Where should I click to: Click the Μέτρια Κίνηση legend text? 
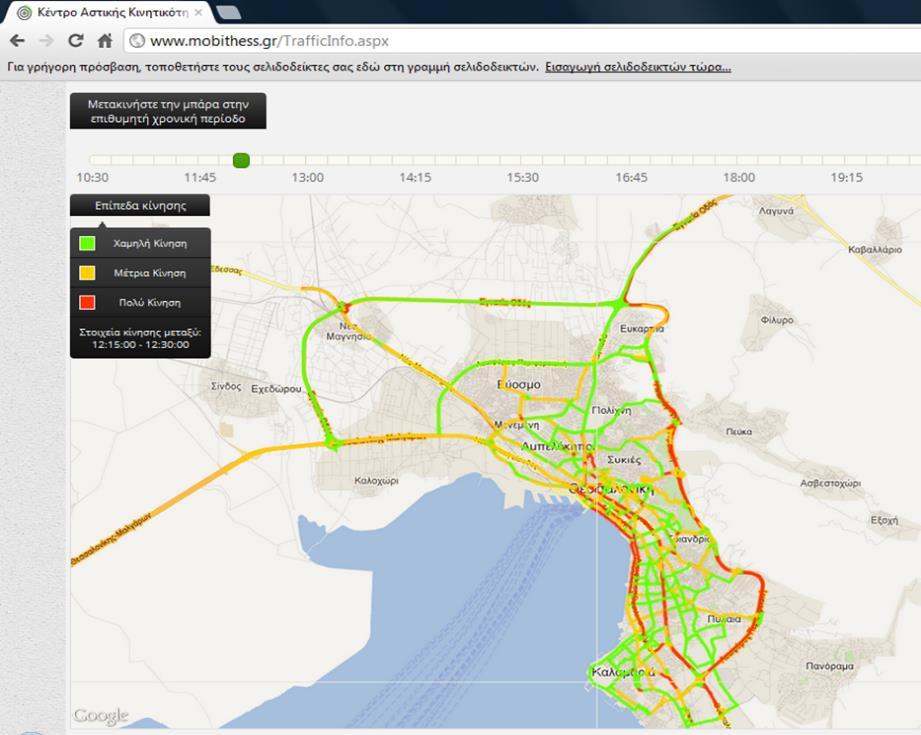tap(150, 273)
